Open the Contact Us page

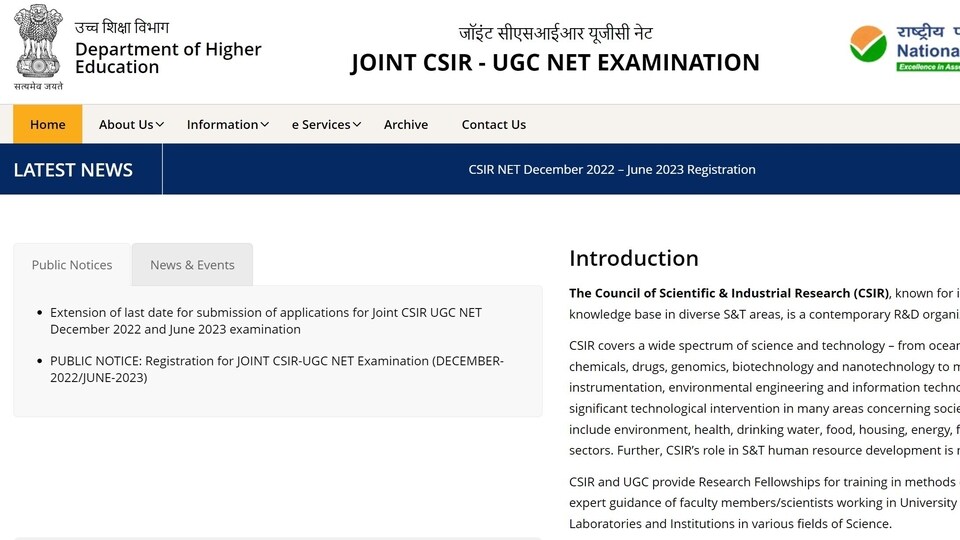pyautogui.click(x=493, y=124)
